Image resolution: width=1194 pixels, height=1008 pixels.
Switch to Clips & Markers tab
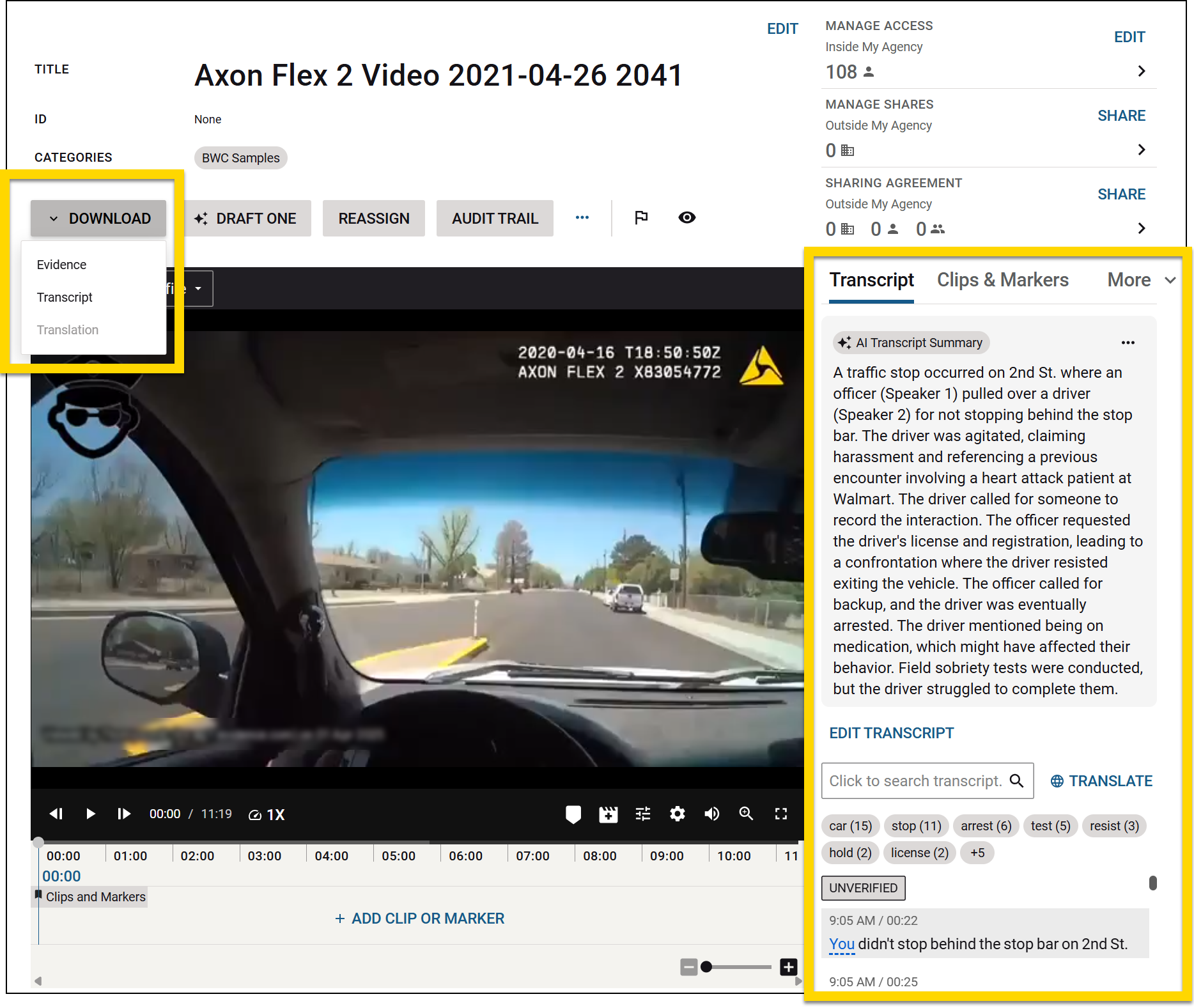1002,280
